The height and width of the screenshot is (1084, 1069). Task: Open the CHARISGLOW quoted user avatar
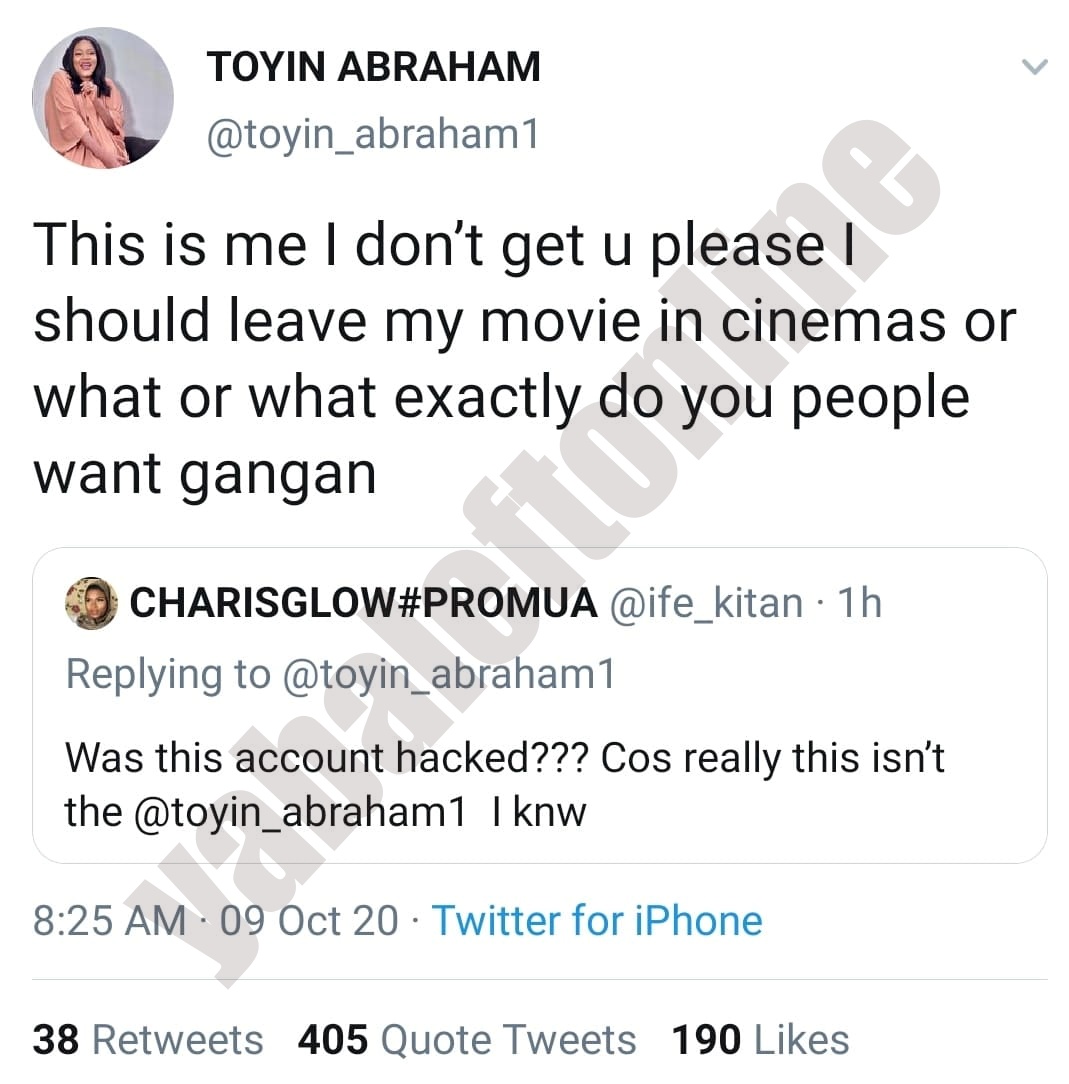(x=92, y=604)
